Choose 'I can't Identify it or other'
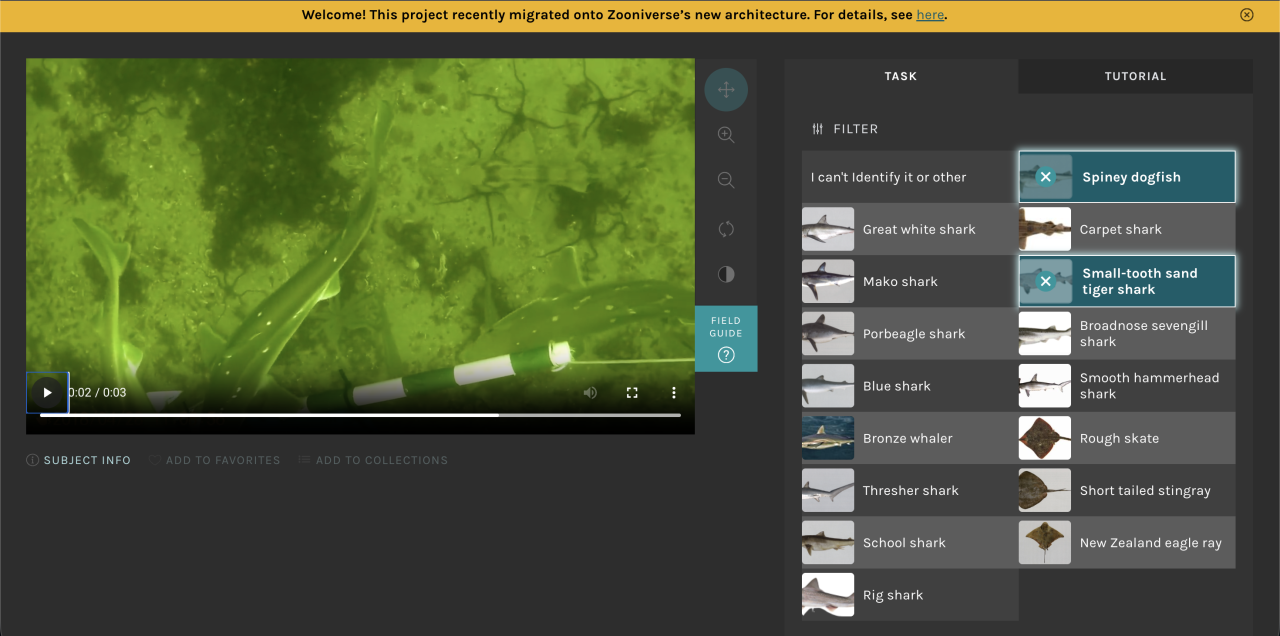 point(909,177)
